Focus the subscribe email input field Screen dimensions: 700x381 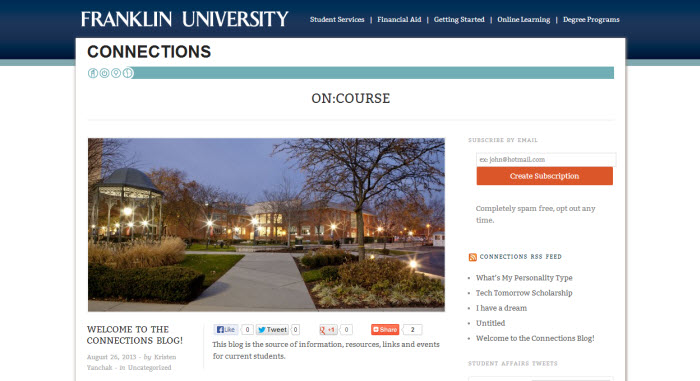pos(546,159)
